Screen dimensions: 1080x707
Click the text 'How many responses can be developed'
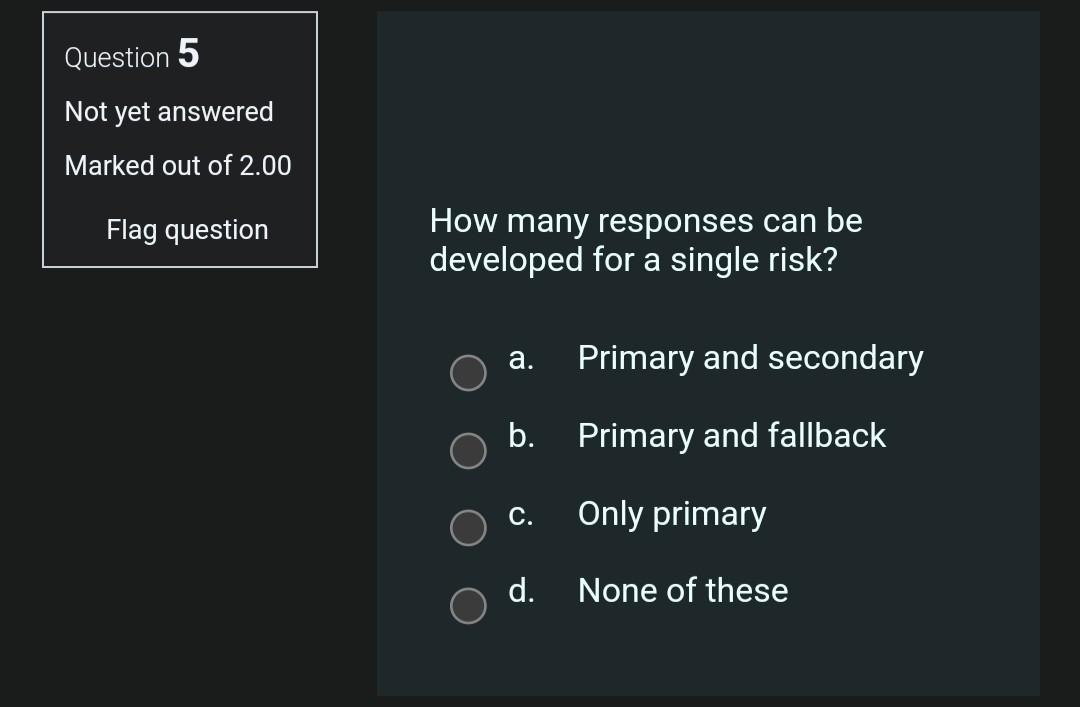(645, 220)
